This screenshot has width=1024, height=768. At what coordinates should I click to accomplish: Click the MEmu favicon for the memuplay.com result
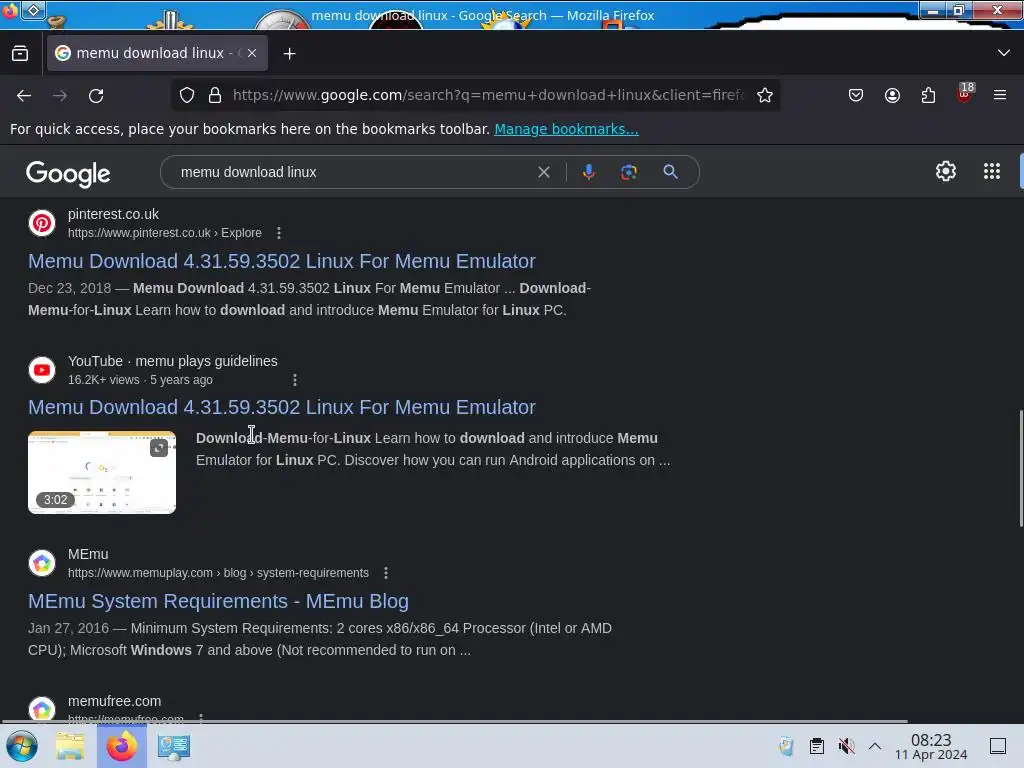pos(42,563)
